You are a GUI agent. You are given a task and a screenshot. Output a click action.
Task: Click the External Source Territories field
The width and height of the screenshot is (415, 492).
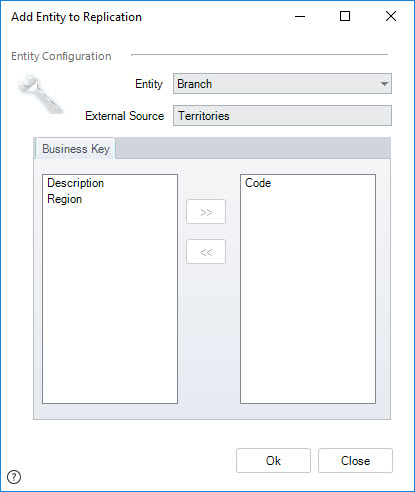click(282, 116)
